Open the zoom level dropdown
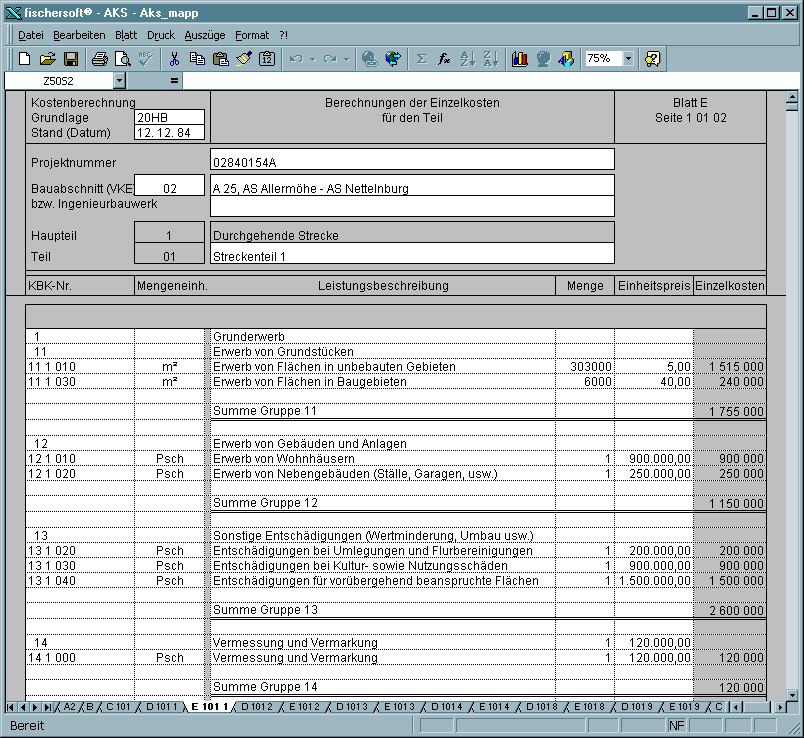 [x=626, y=59]
